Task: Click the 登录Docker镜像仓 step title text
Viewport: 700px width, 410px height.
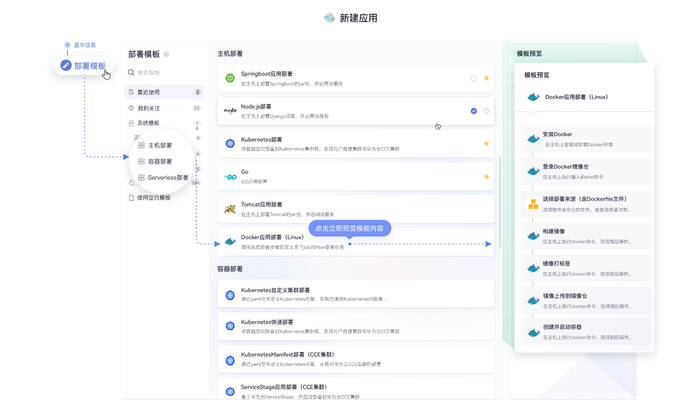Action: (x=565, y=167)
